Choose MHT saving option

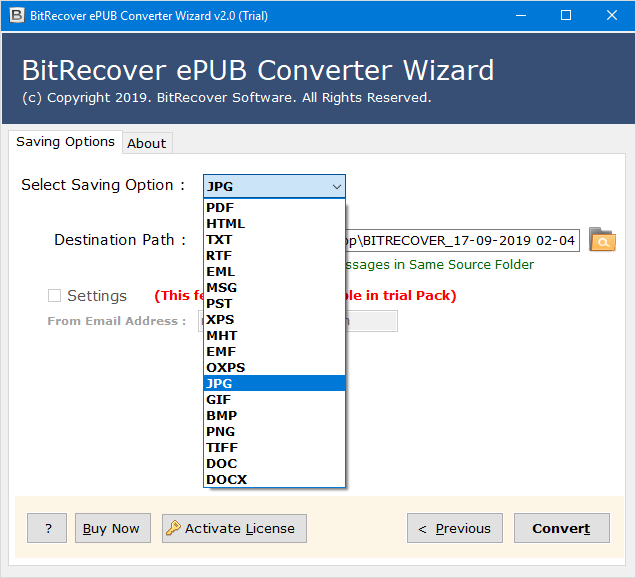pyautogui.click(x=274, y=335)
